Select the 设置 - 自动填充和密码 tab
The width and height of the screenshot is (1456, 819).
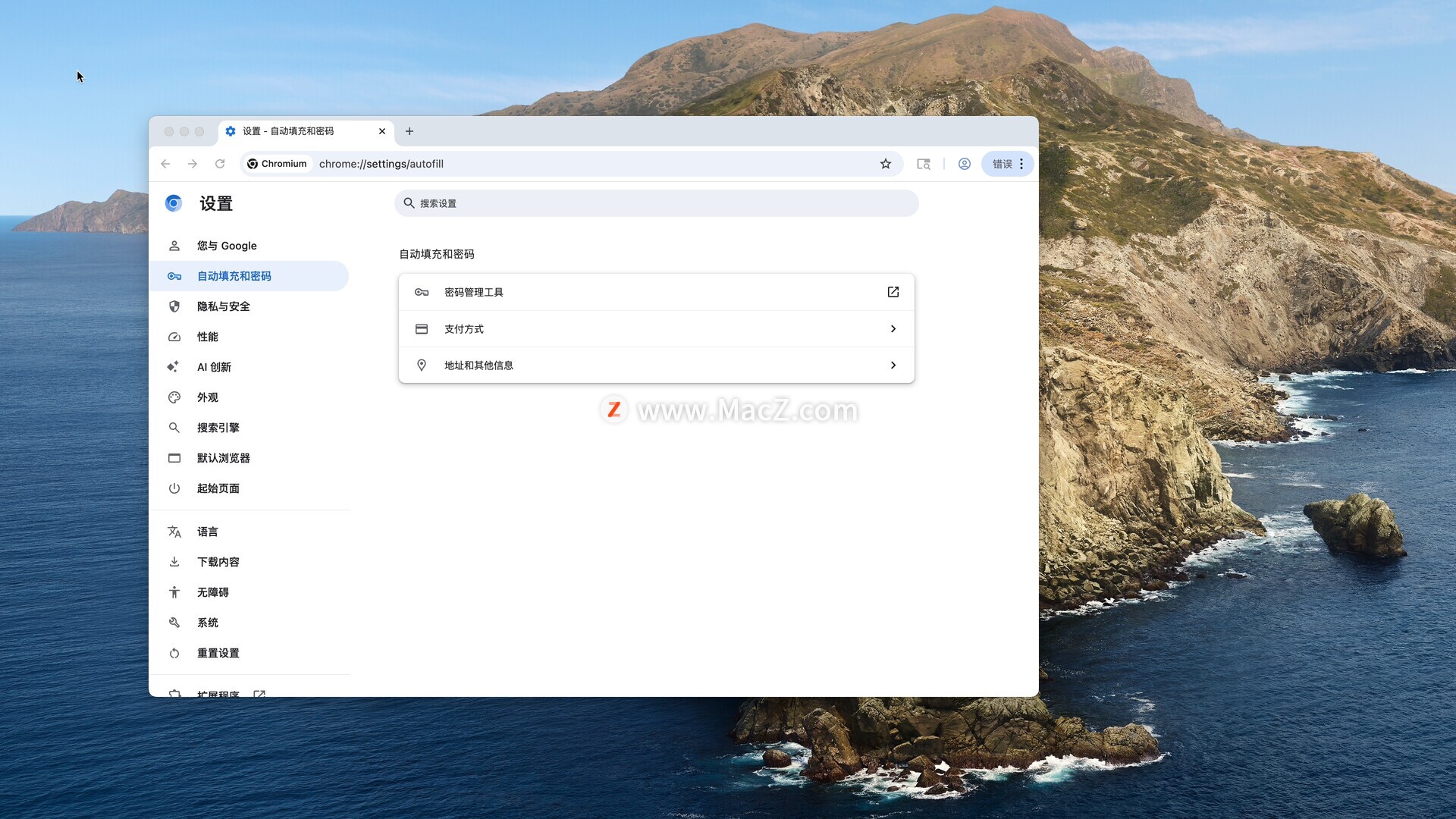[306, 131]
